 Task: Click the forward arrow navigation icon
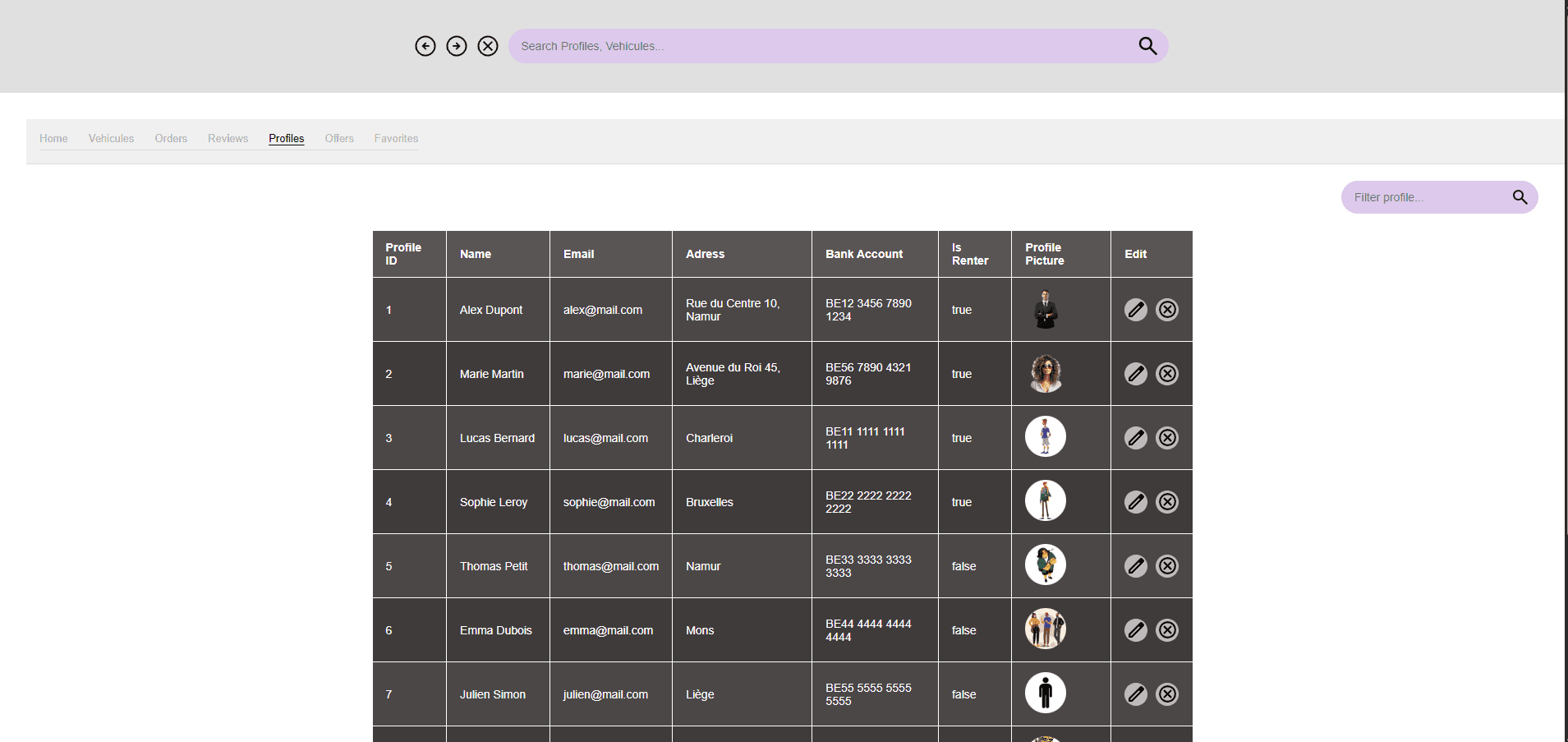pyautogui.click(x=457, y=46)
